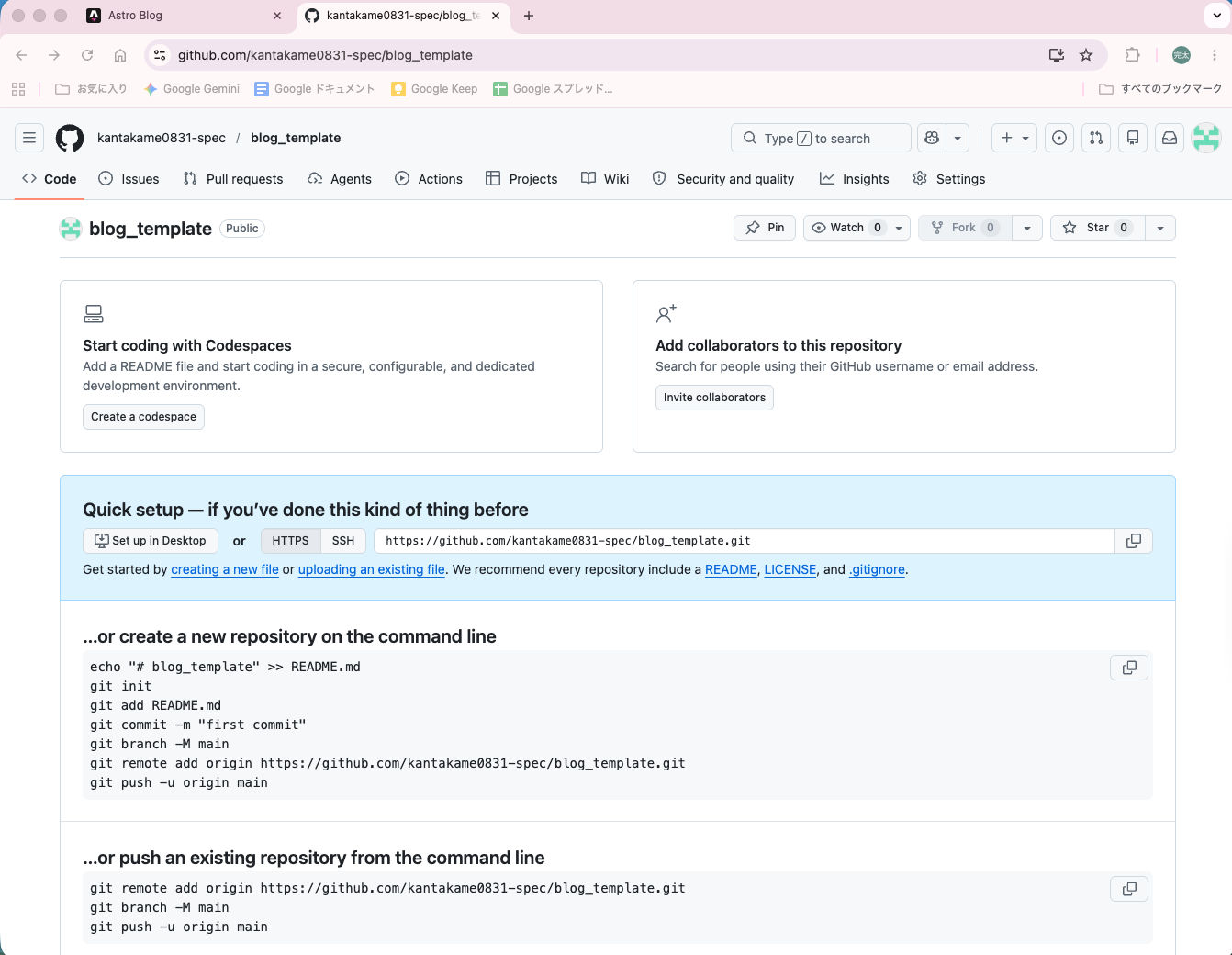Open the GitHub hamburger navigation menu
The width and height of the screenshot is (1232, 955).
(29, 138)
